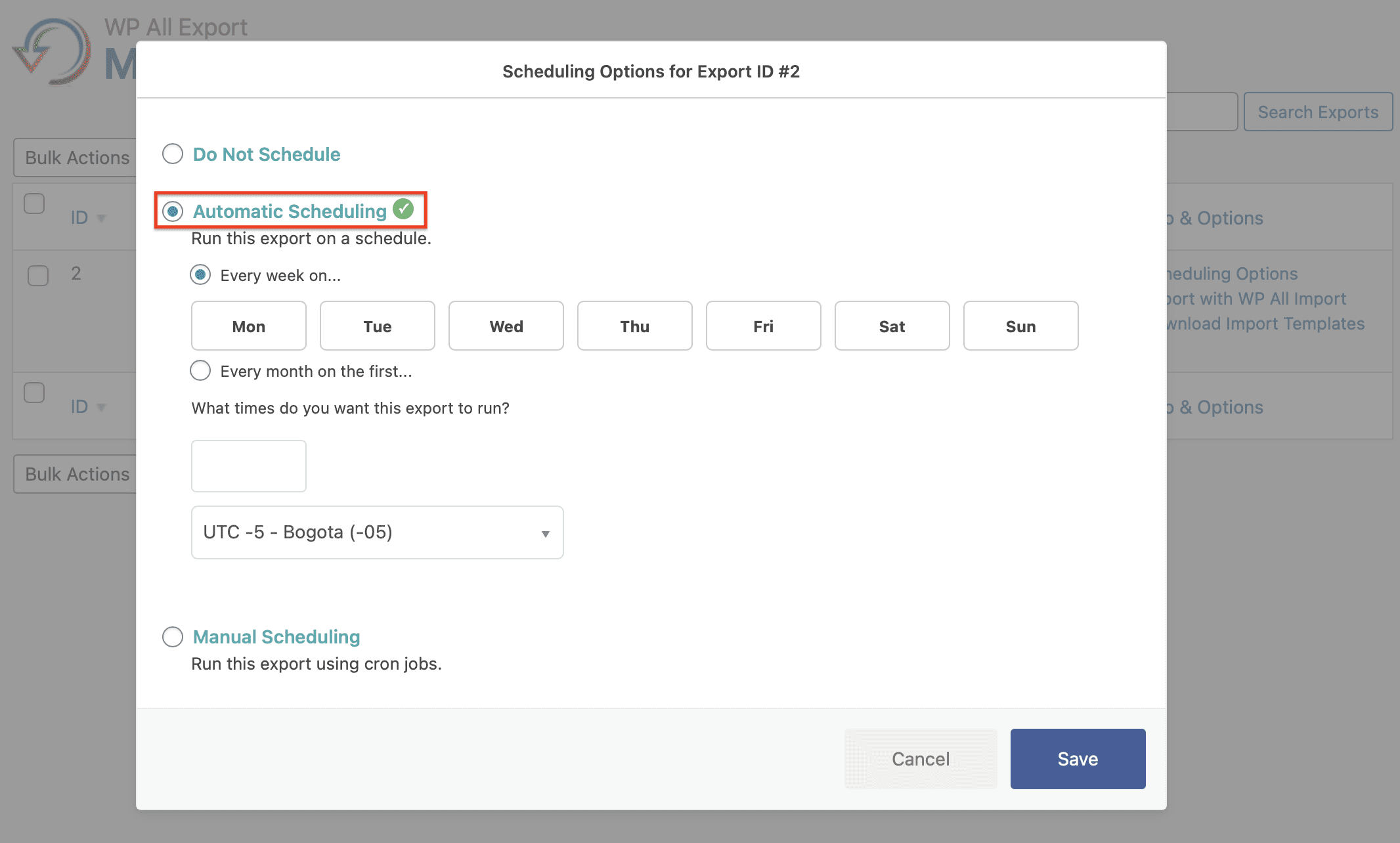Screen dimensions: 1400x843
Task: Save the scheduling options
Action: point(1077,758)
